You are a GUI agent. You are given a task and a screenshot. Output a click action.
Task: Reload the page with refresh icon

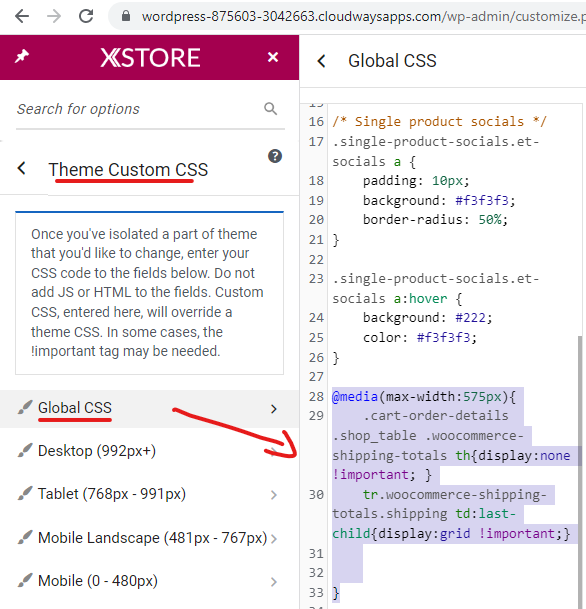(86, 16)
